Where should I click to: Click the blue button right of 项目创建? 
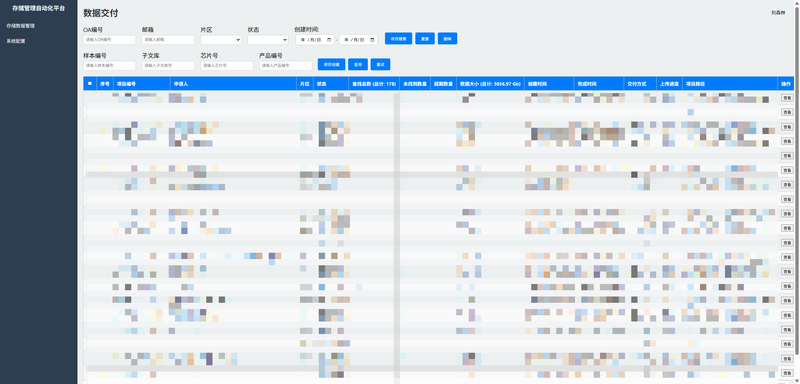click(x=358, y=64)
